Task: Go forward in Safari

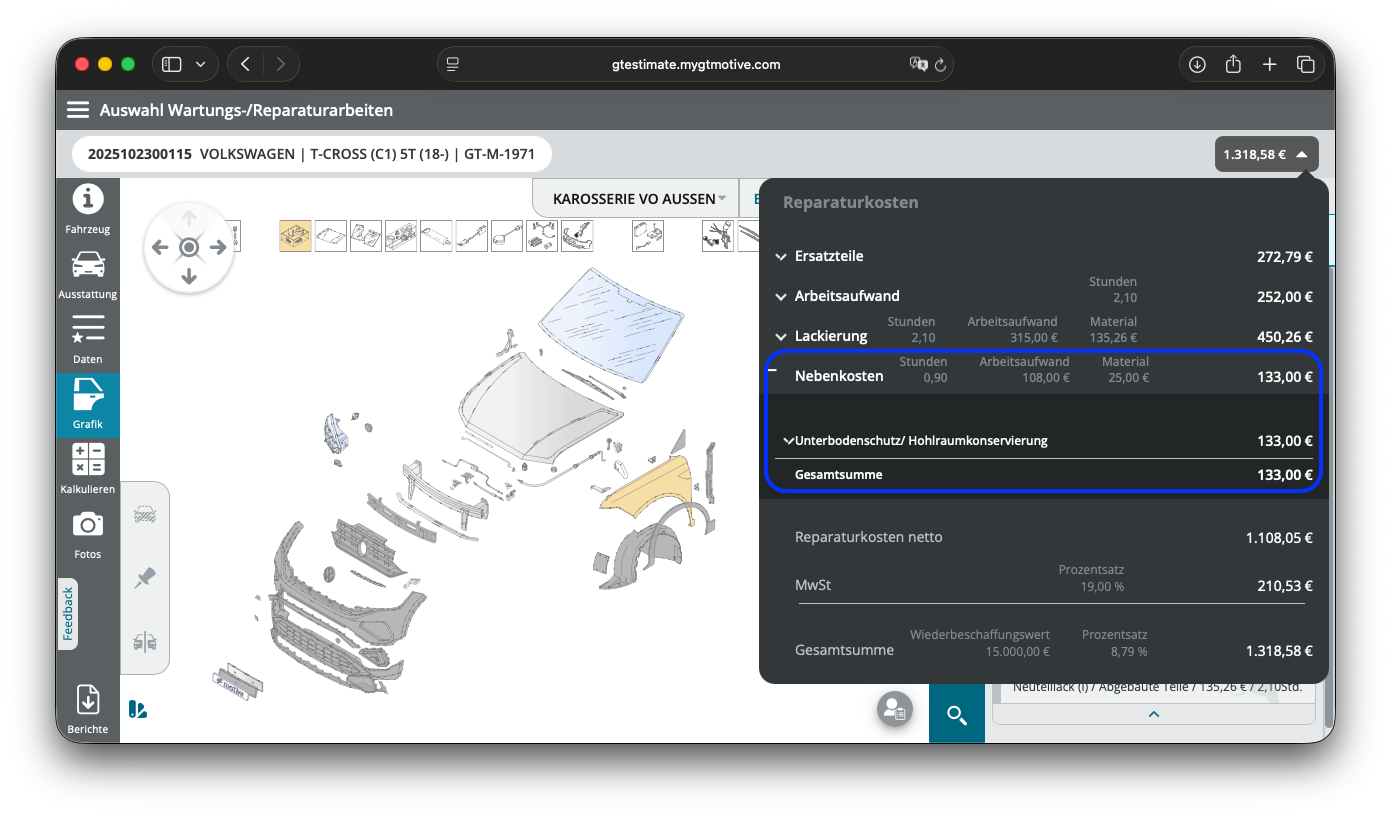Action: pyautogui.click(x=281, y=64)
